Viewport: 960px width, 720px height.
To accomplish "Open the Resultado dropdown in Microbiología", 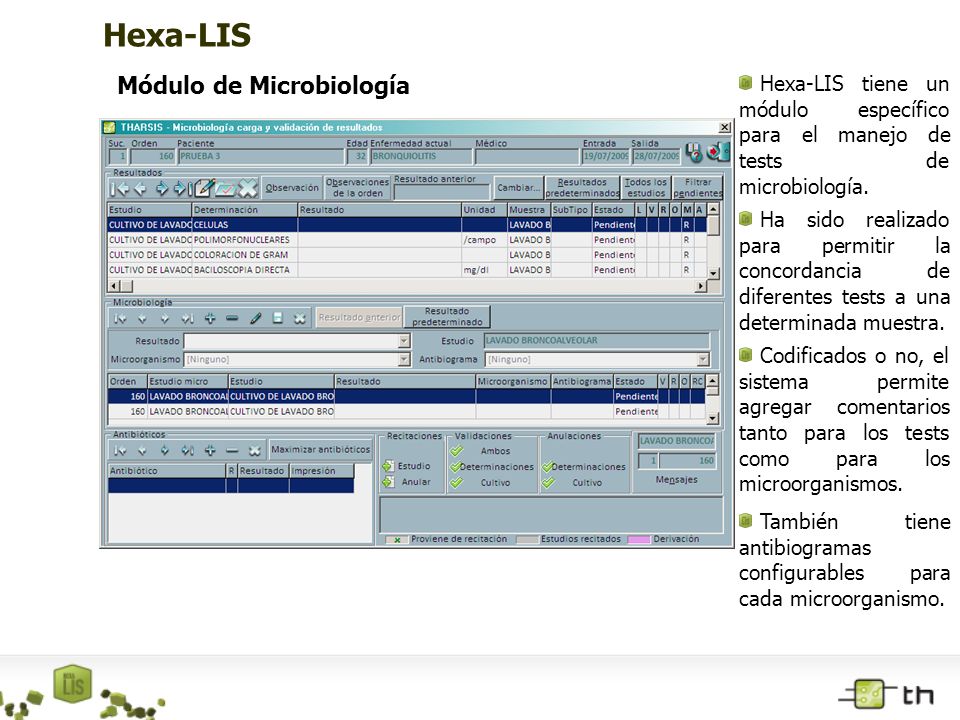I will pos(404,341).
